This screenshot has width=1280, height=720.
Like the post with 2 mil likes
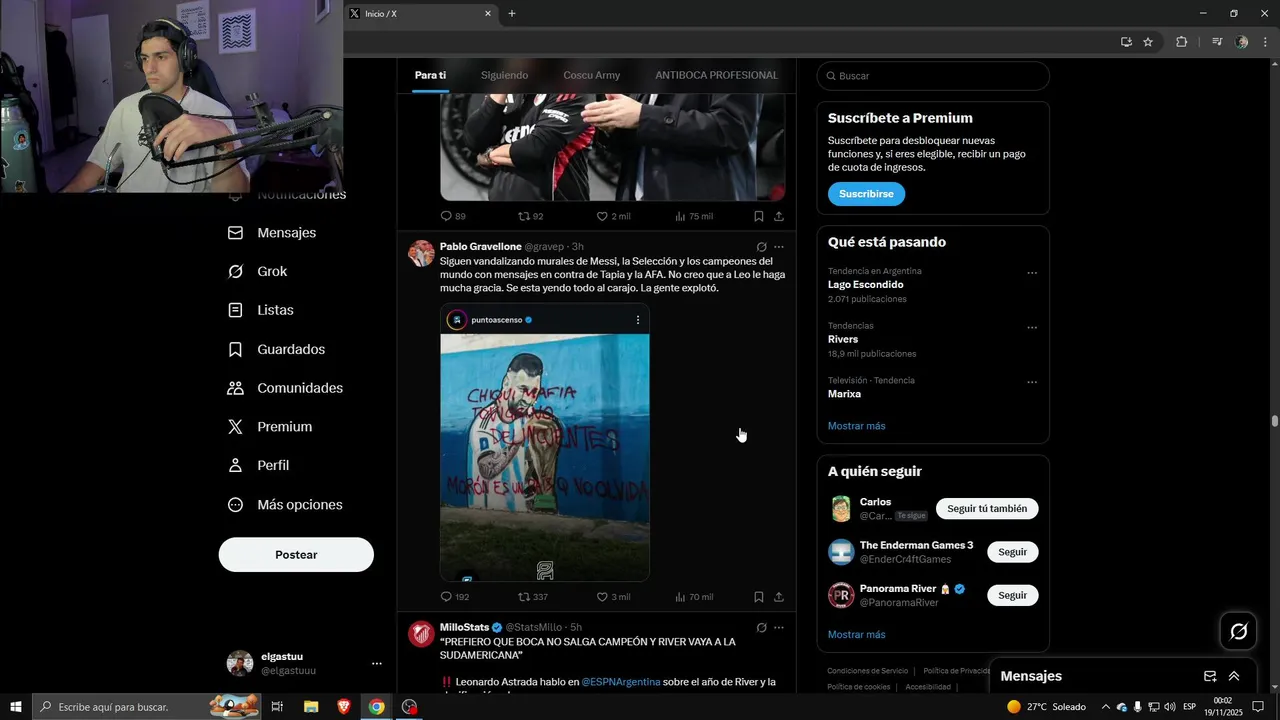[602, 216]
